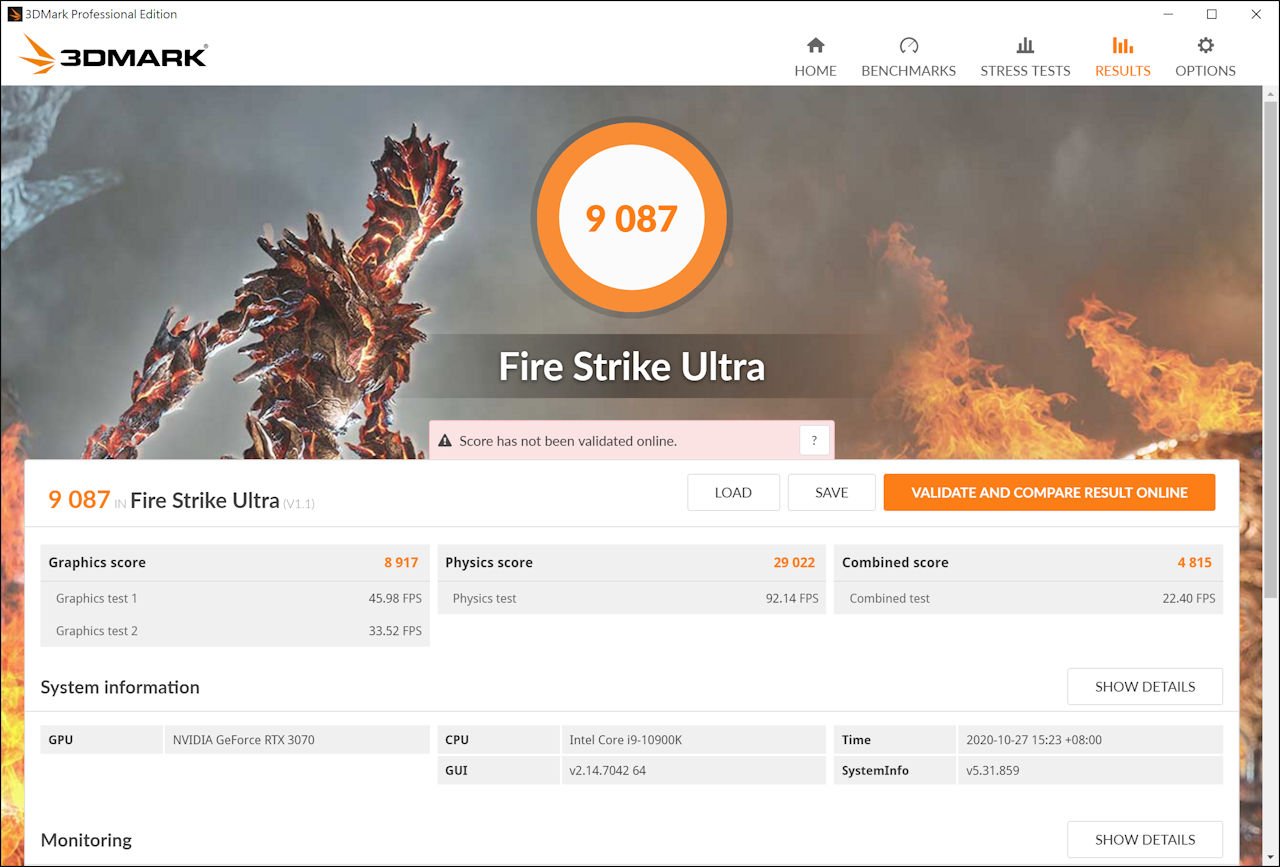Click the System information heading
This screenshot has width=1280, height=867.
pyautogui.click(x=120, y=687)
